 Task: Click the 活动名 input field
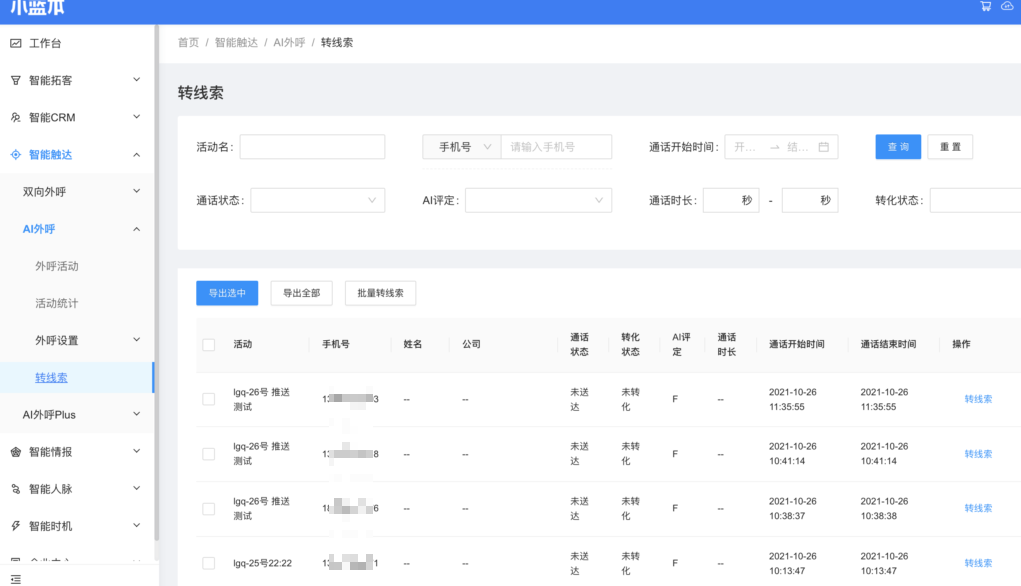coord(312,147)
